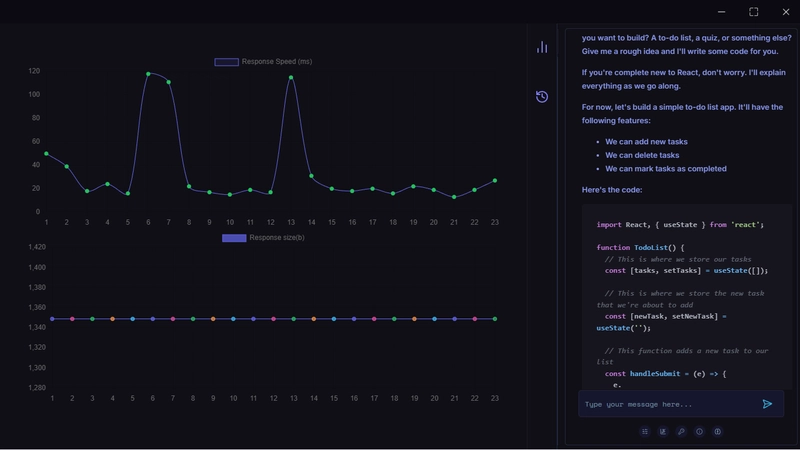
Task: Maximize the application window
Action: tap(753, 12)
